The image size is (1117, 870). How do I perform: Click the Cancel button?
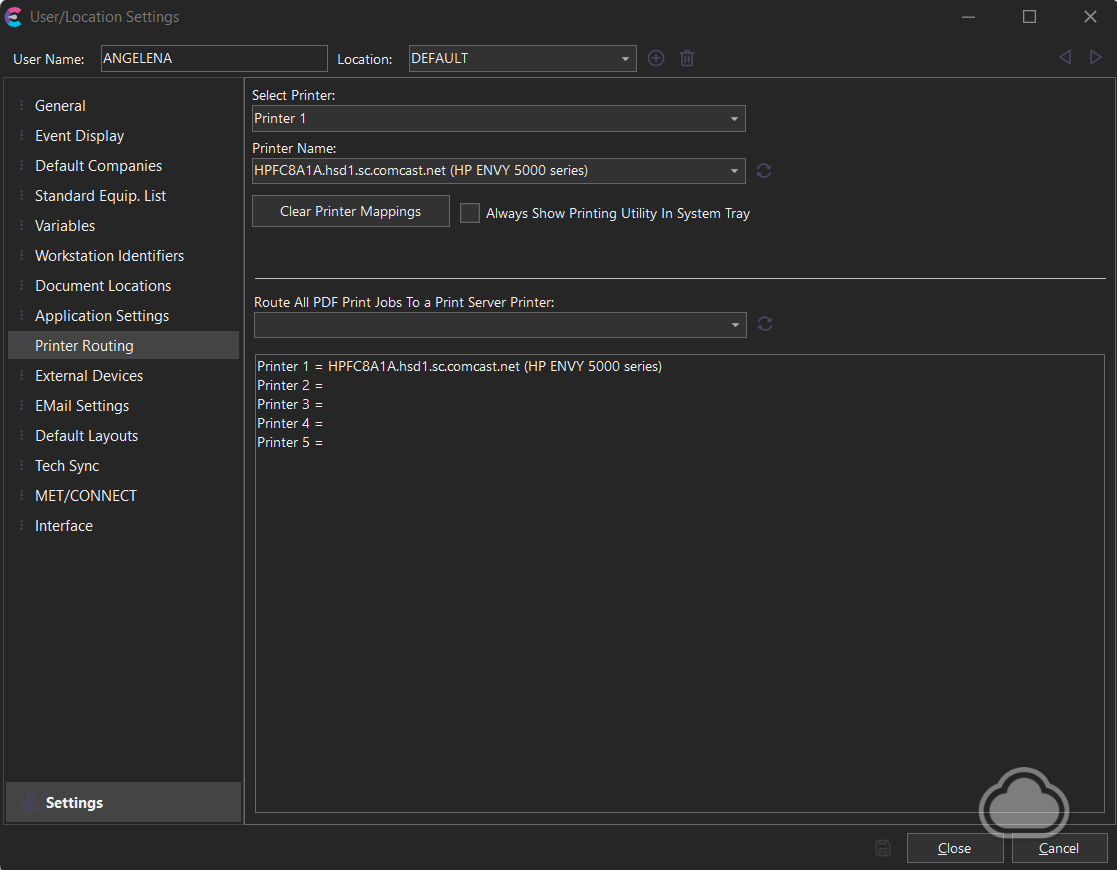(1059, 848)
